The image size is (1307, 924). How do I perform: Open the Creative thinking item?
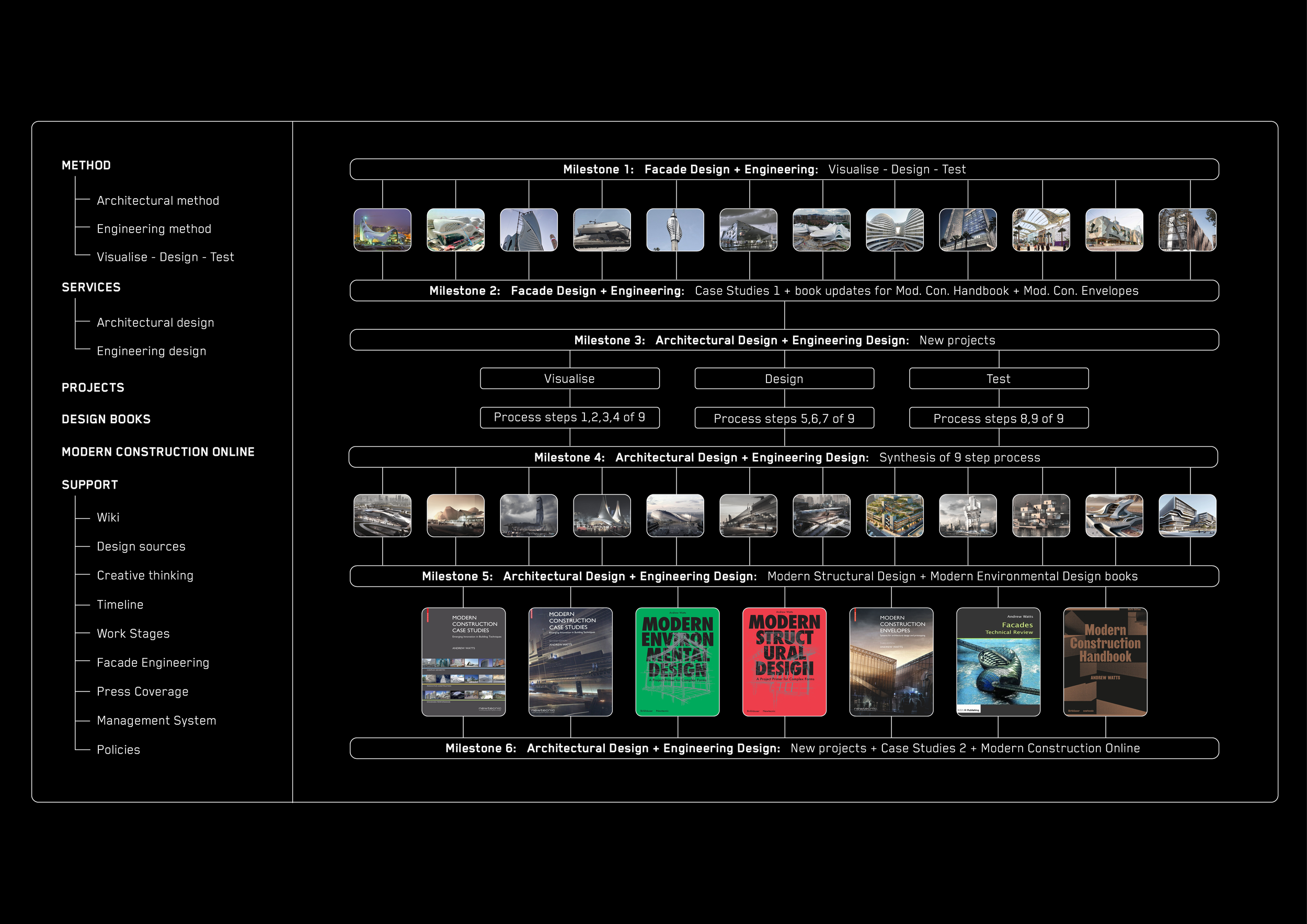point(145,575)
